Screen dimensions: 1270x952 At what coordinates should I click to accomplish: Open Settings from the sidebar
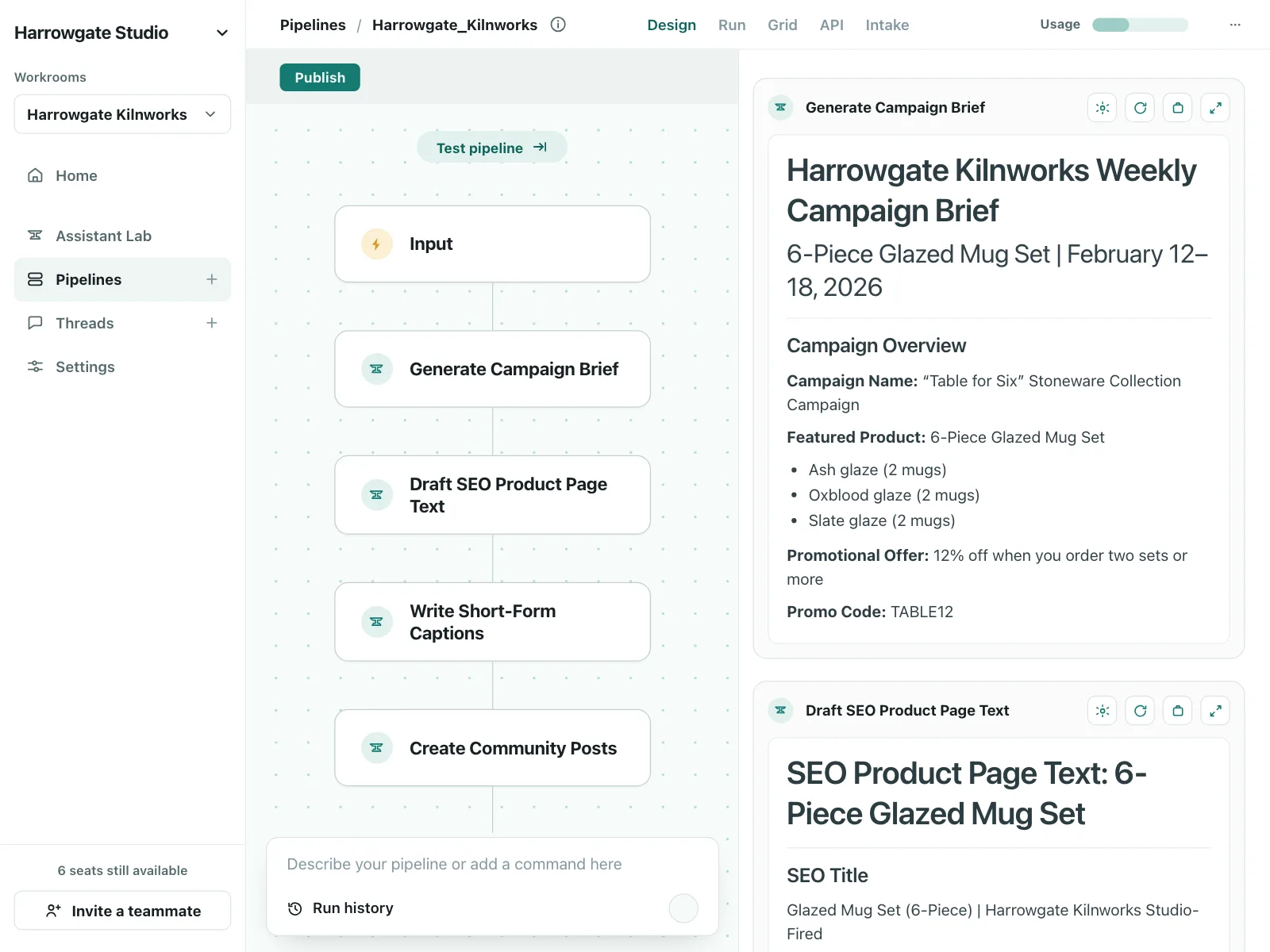[x=122, y=367]
